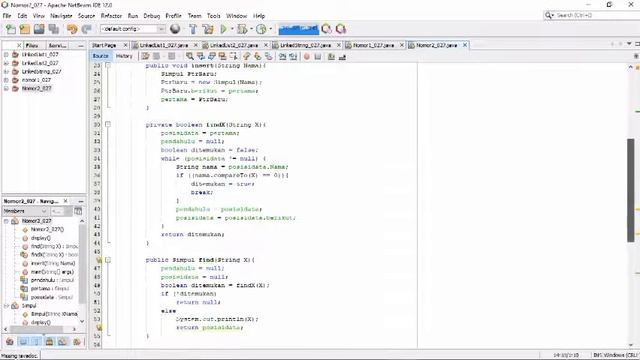Toggle fourth Navigator filter button, Show Non-Public Members
The height and width of the screenshot is (360, 640).
coord(49,341)
